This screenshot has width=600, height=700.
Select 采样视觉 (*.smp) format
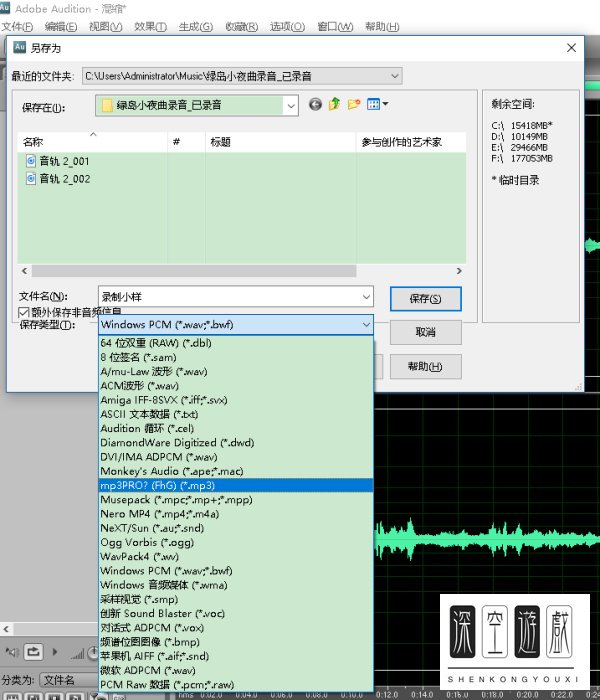(236, 599)
